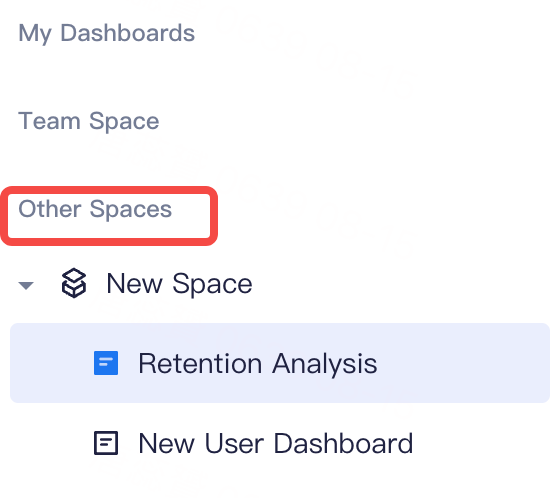Viewport: 554px width, 498px height.
Task: Select the New Space label
Action: coord(179,284)
